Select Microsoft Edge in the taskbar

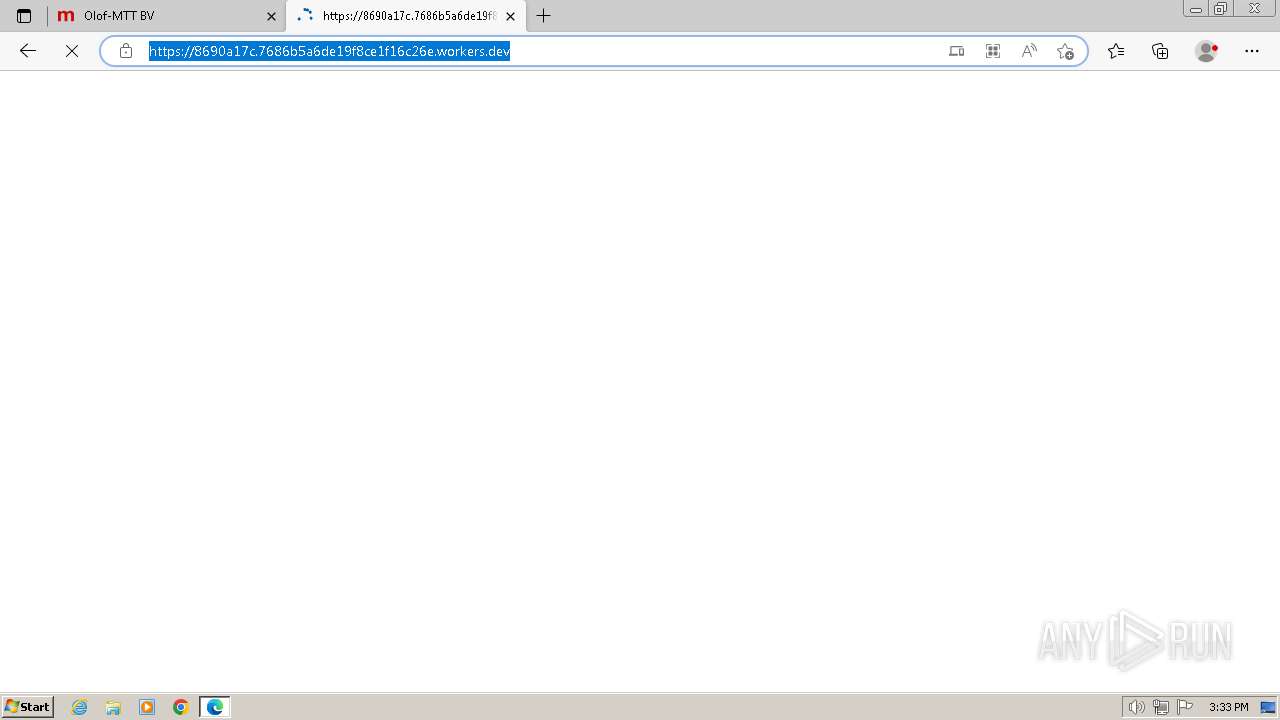point(215,707)
